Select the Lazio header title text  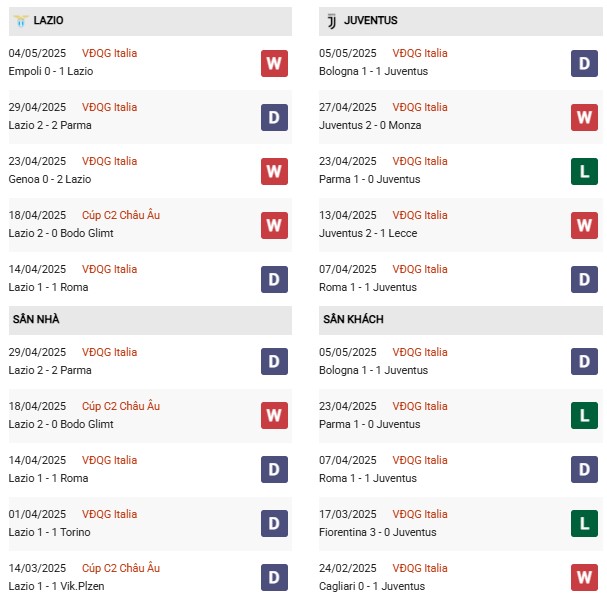[48, 21]
